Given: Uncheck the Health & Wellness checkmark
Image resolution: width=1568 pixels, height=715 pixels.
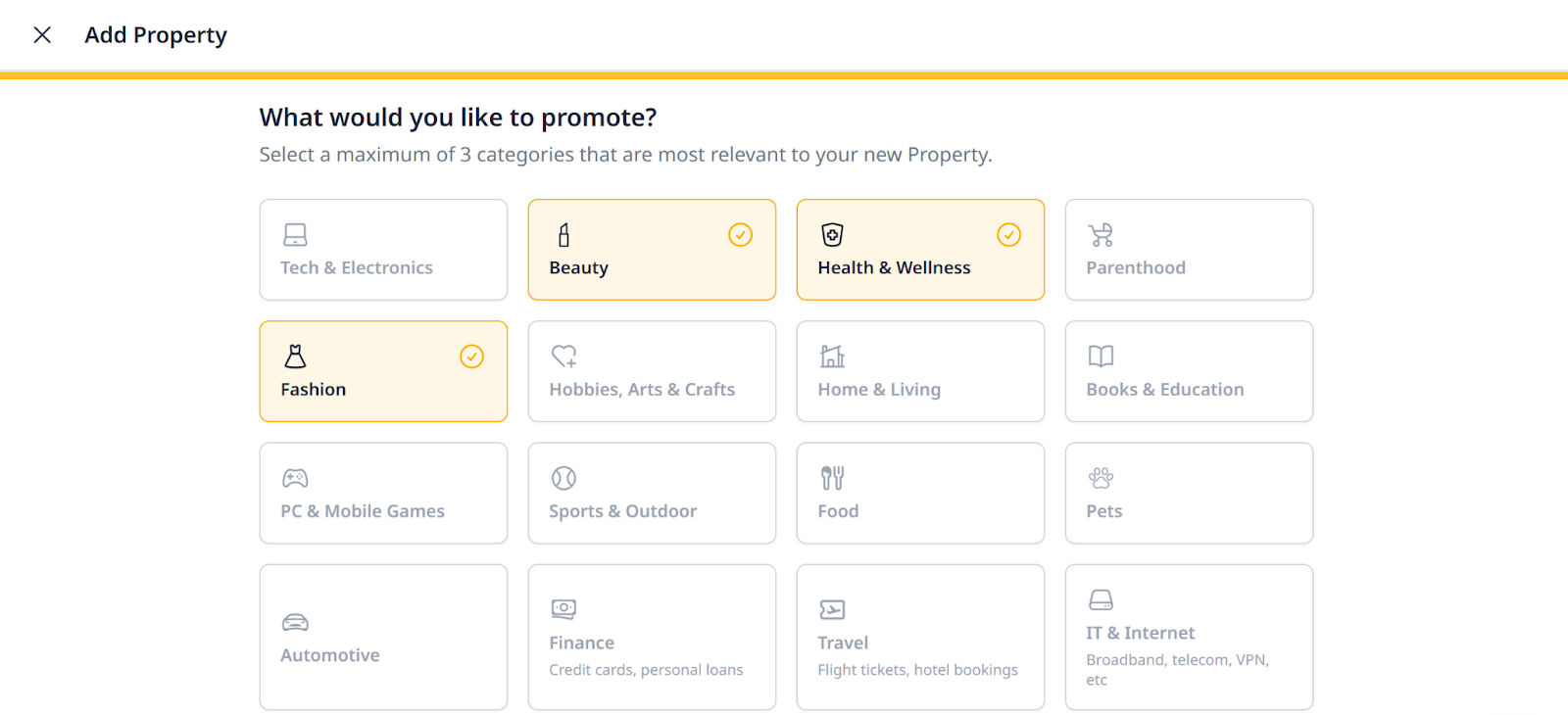Looking at the screenshot, I should [x=1008, y=235].
